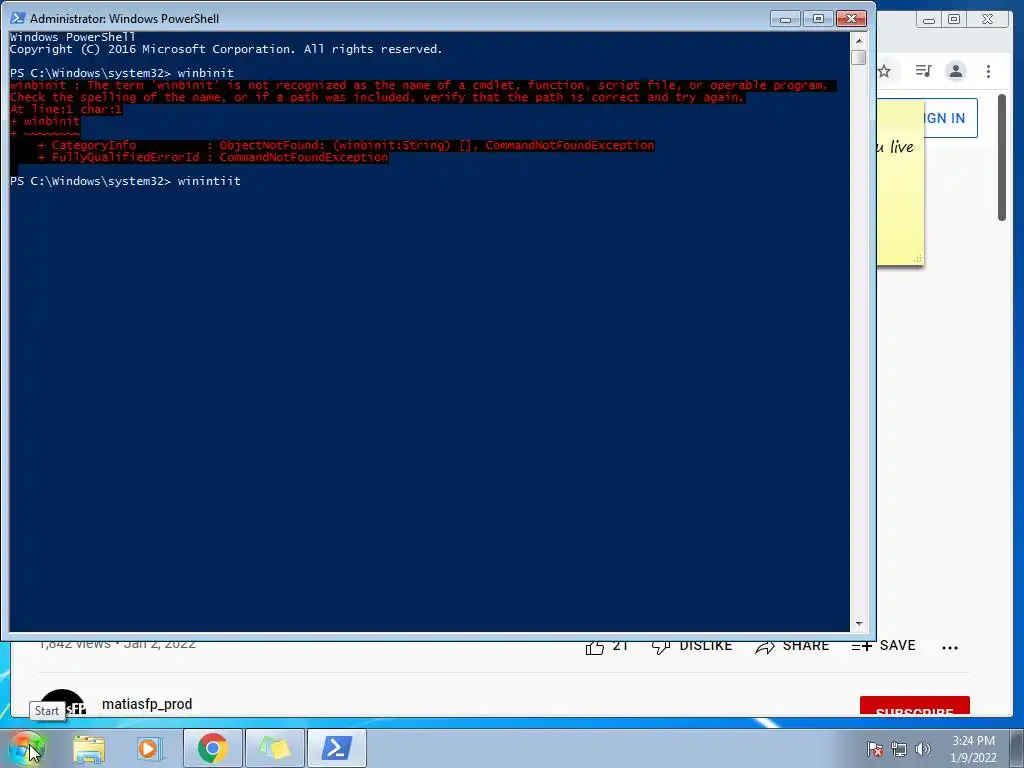Open the volume speaker icon
Viewport: 1024px width, 768px height.
point(923,749)
